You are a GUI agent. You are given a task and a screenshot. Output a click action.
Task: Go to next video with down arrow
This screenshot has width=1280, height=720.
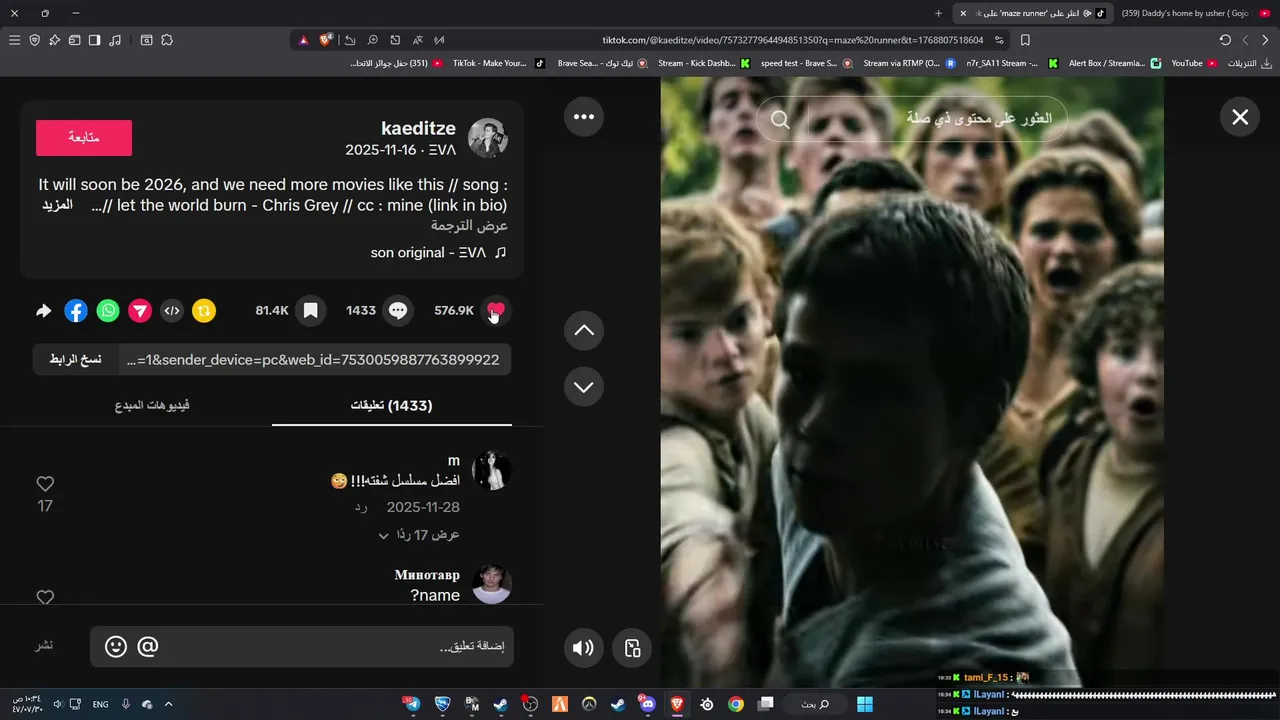[x=584, y=386]
